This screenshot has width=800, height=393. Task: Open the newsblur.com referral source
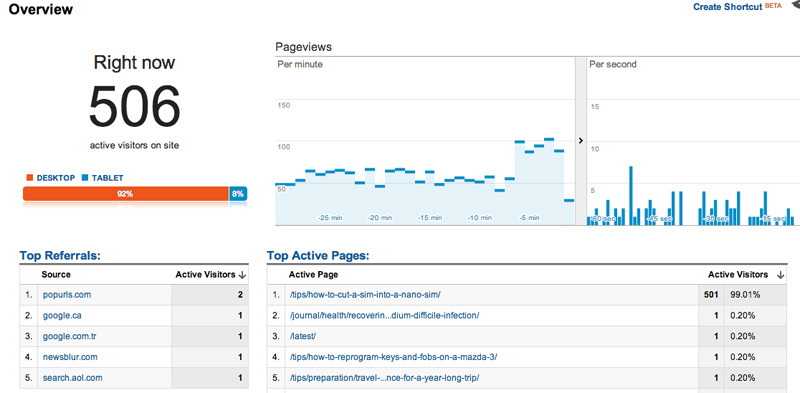pyautogui.click(x=70, y=357)
